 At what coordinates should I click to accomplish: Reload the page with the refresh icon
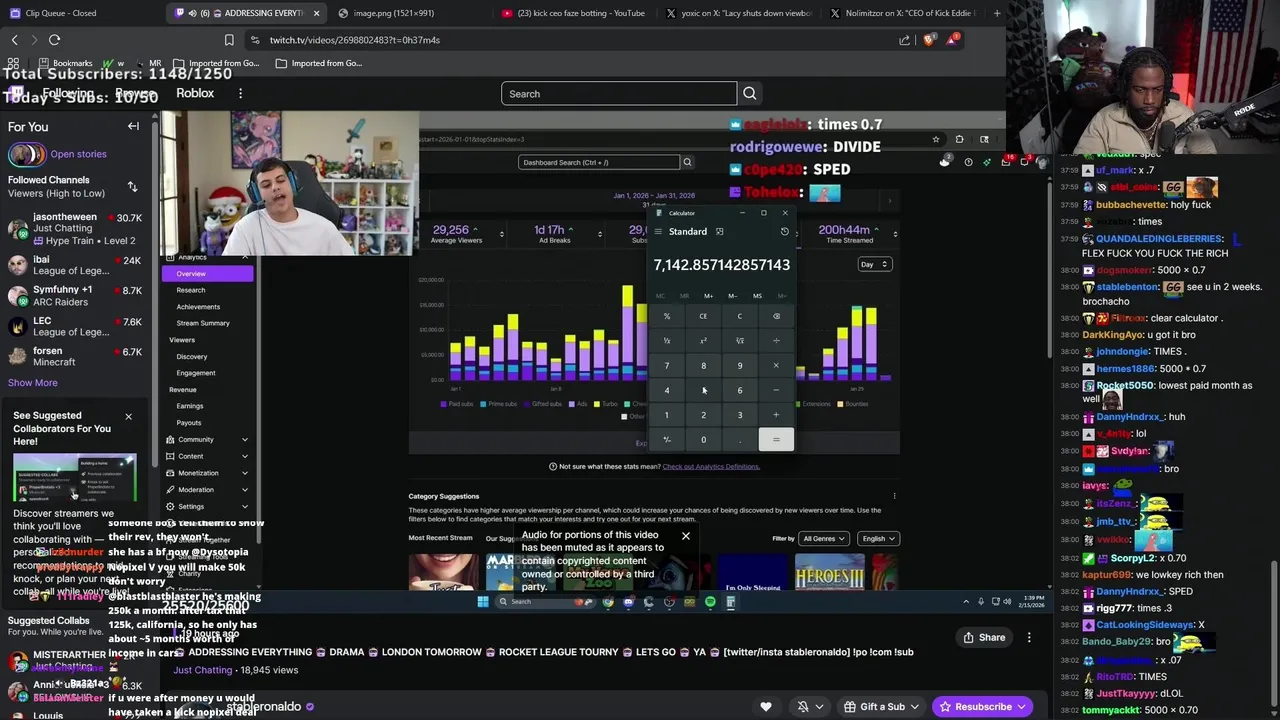(x=54, y=40)
